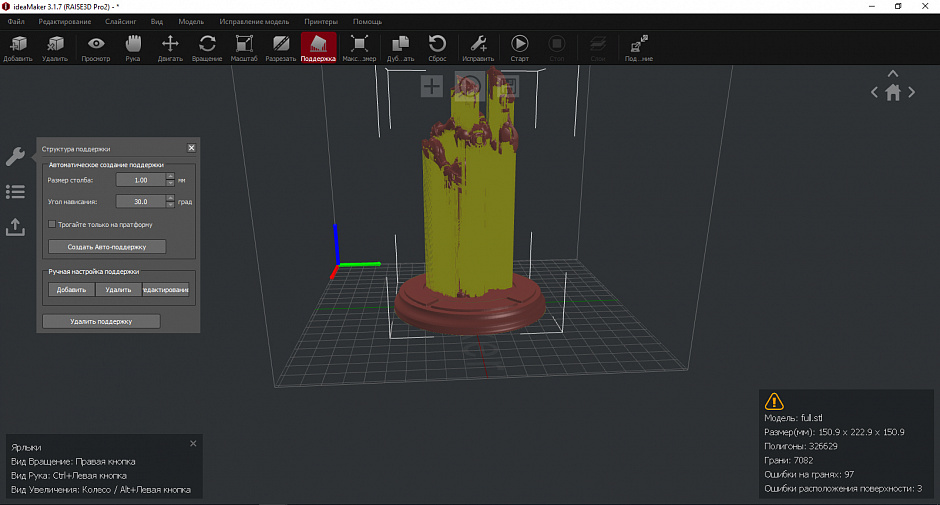Viewport: 940px width, 505px height.
Task: Open the Принтеры menu
Action: point(321,22)
